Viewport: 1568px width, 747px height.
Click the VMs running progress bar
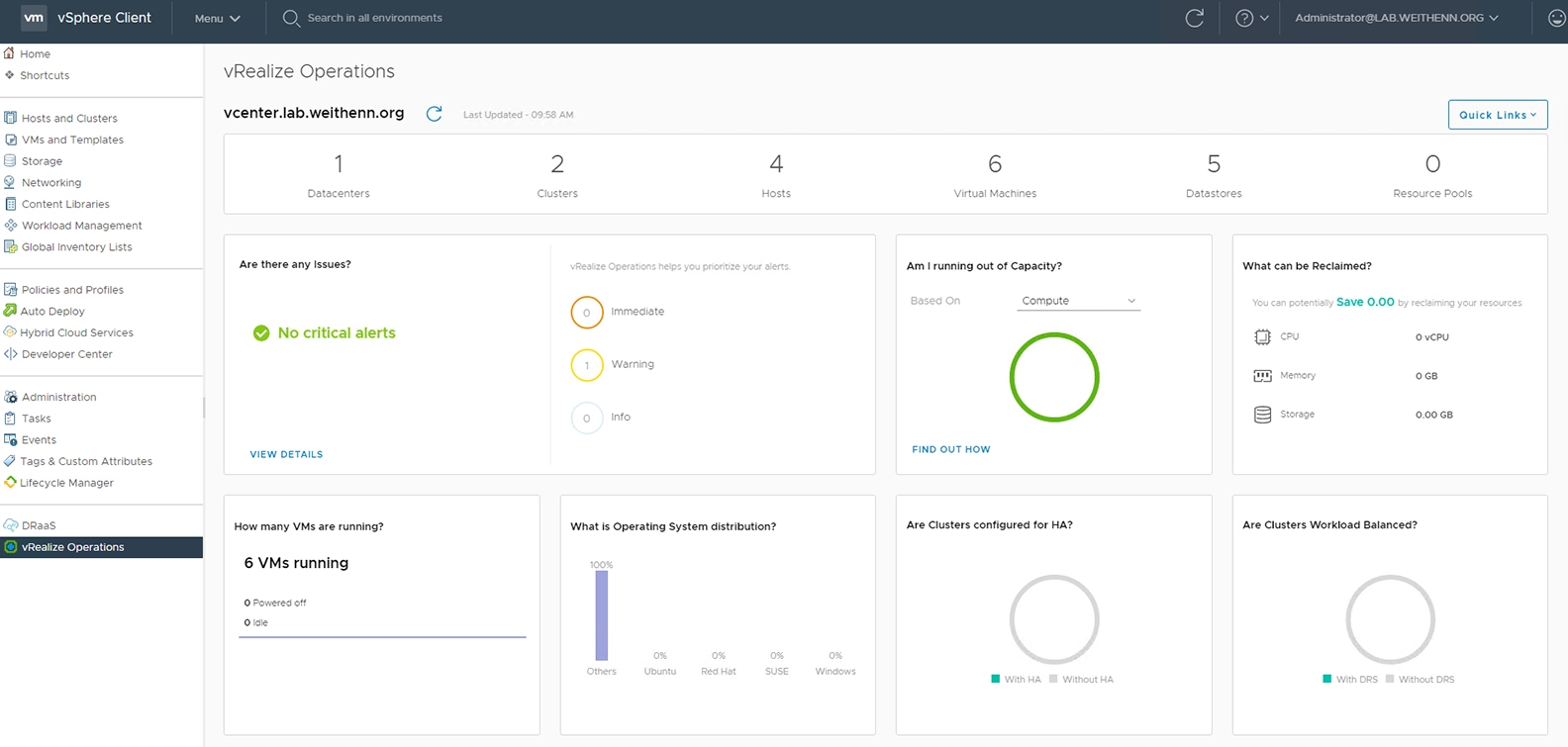(x=382, y=637)
